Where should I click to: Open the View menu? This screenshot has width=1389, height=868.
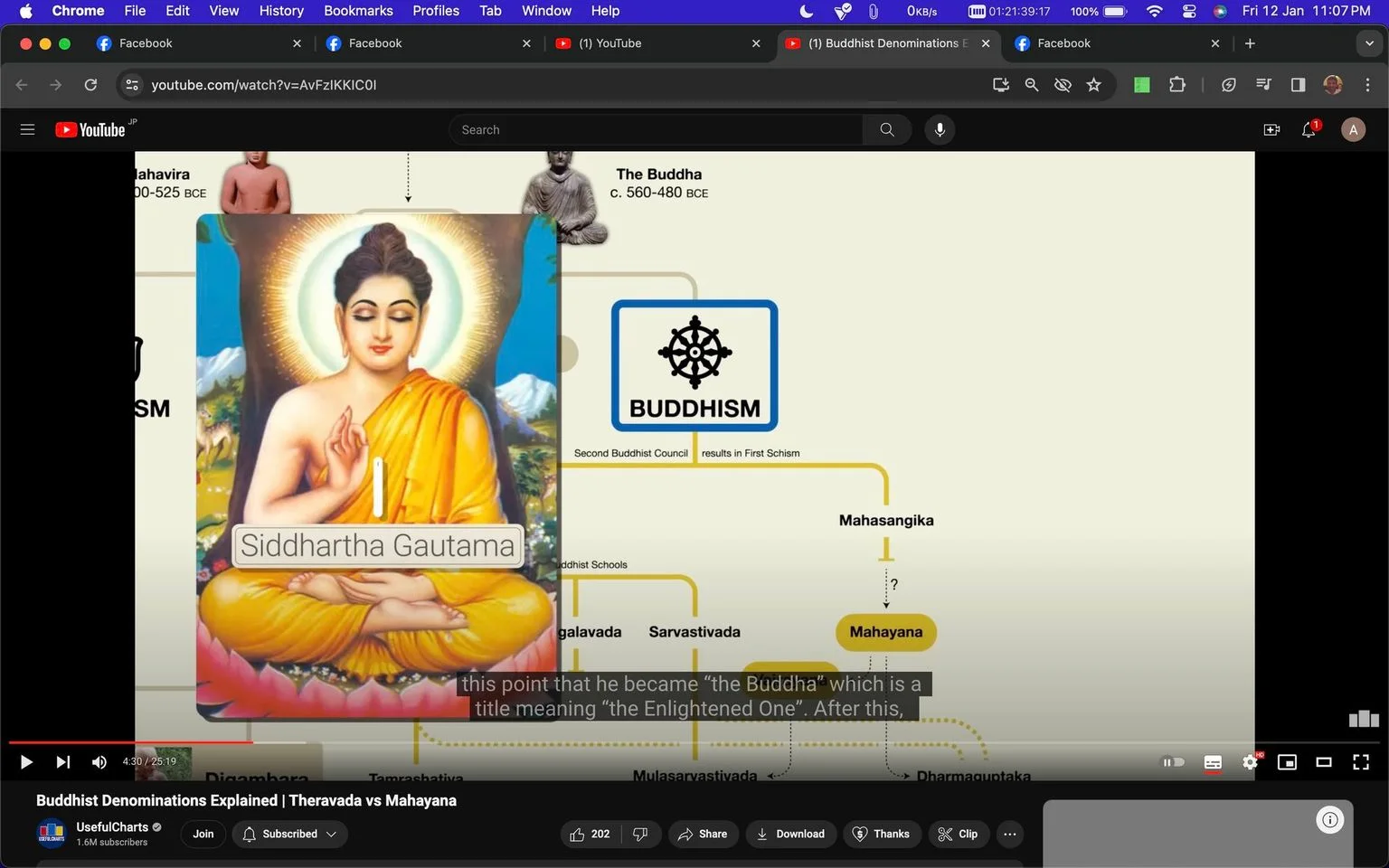point(224,11)
